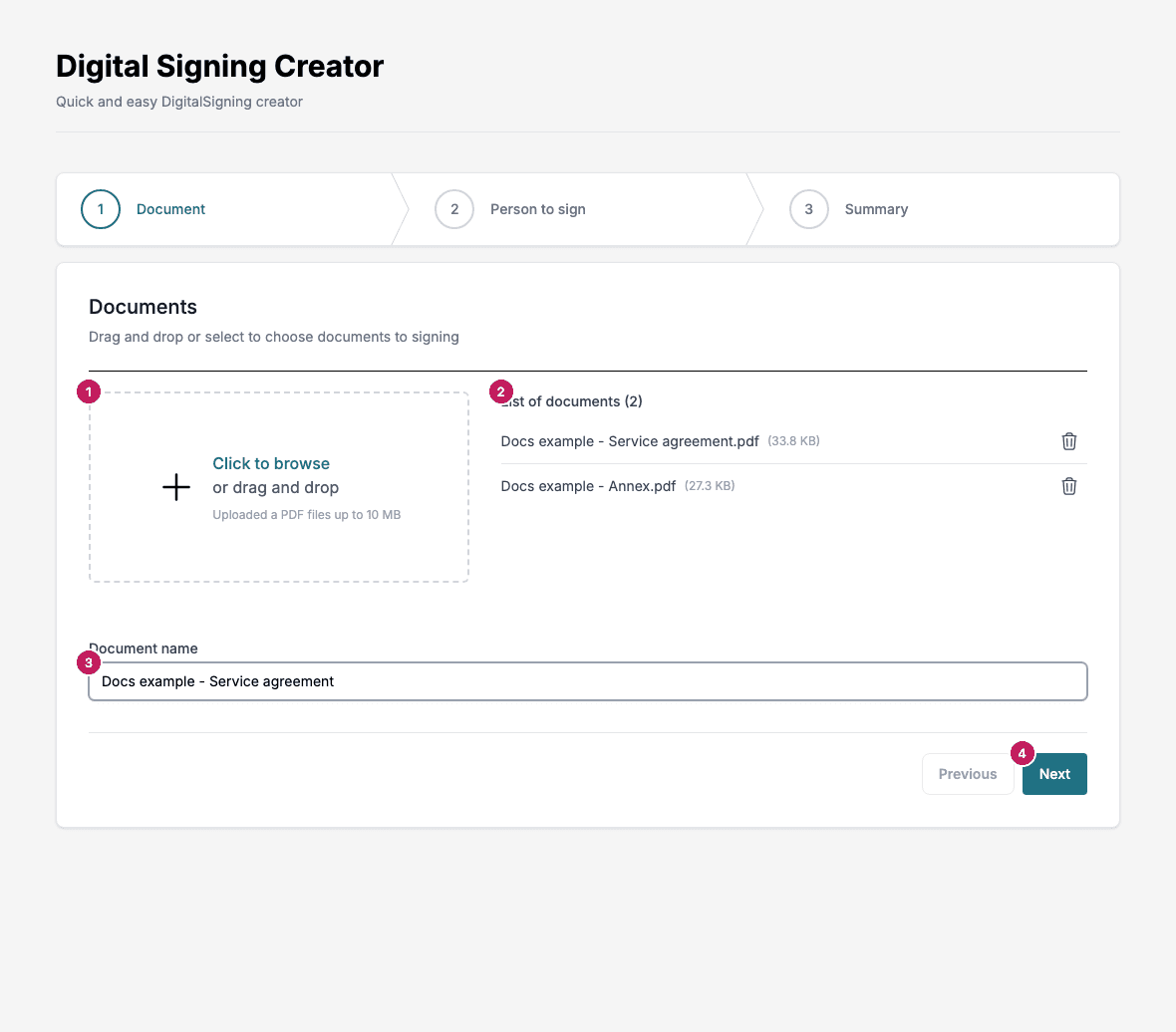Select 'Docs example - Annex.pdf' file name
1176x1032 pixels.
click(x=588, y=486)
